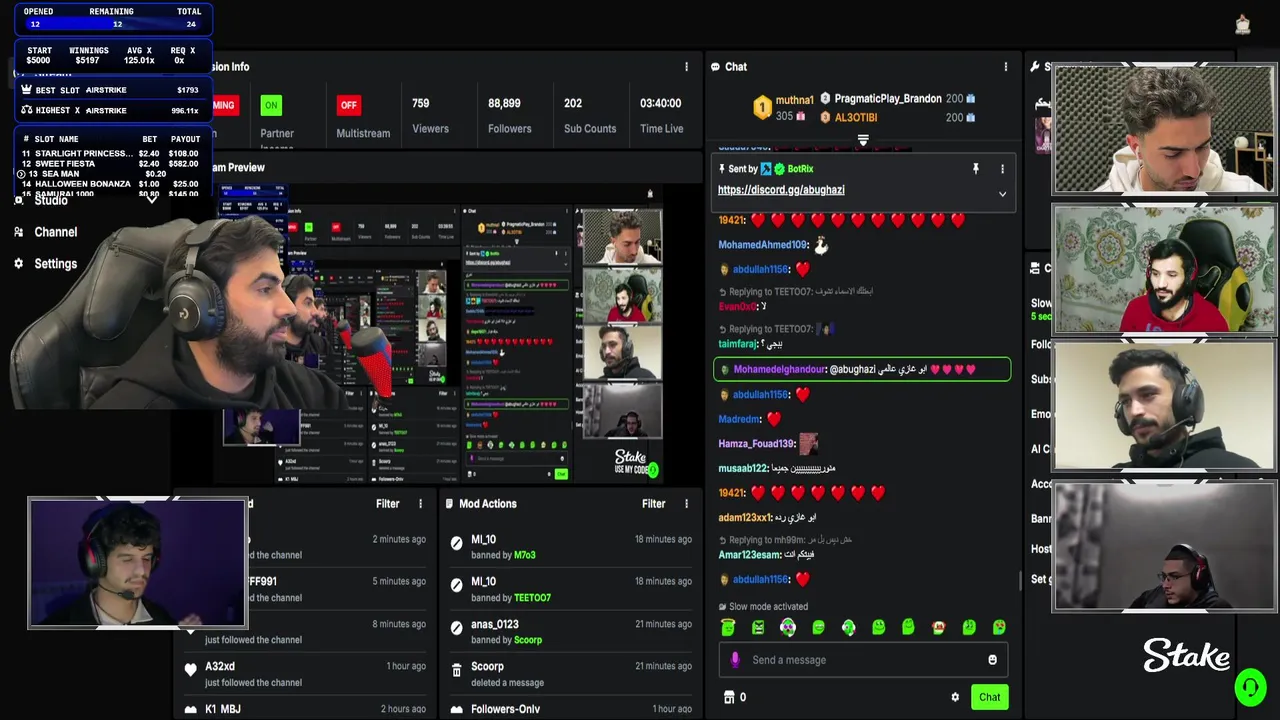Click the Stream Preview thumbnail
Viewport: 1280px width, 720px height.
[x=440, y=334]
